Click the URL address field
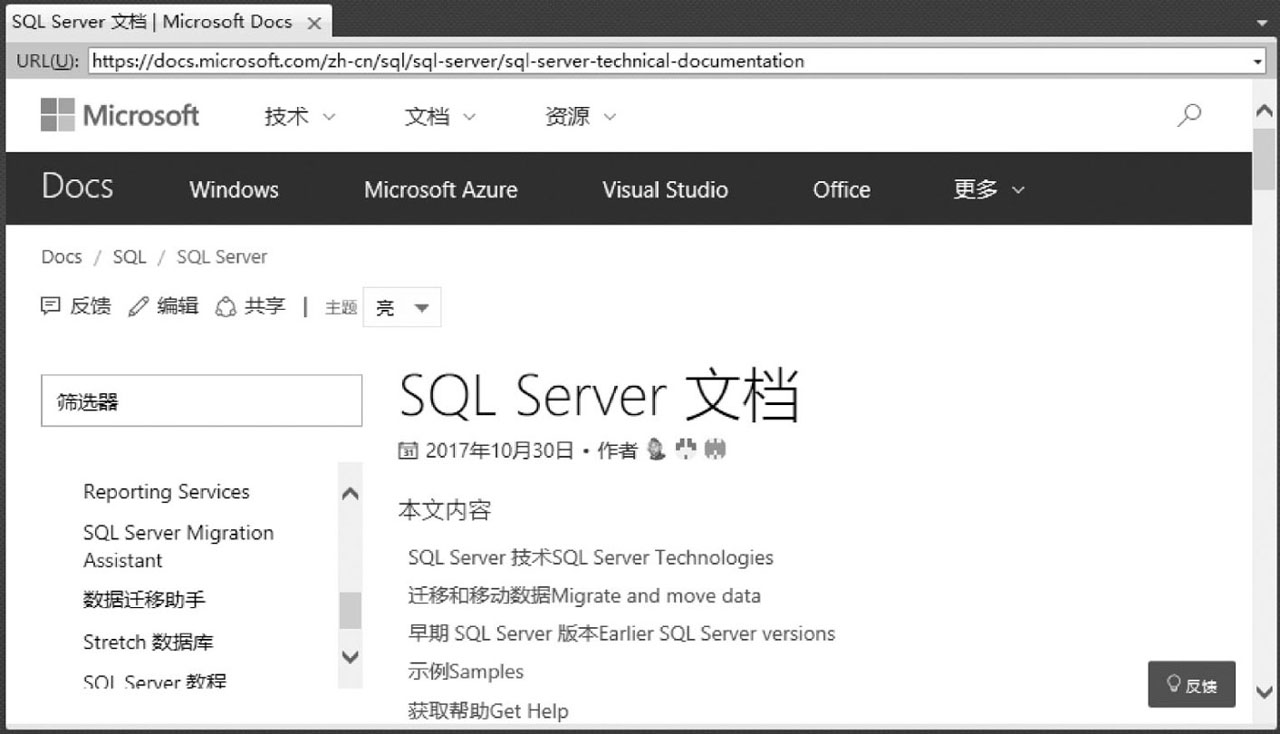 click(669, 61)
